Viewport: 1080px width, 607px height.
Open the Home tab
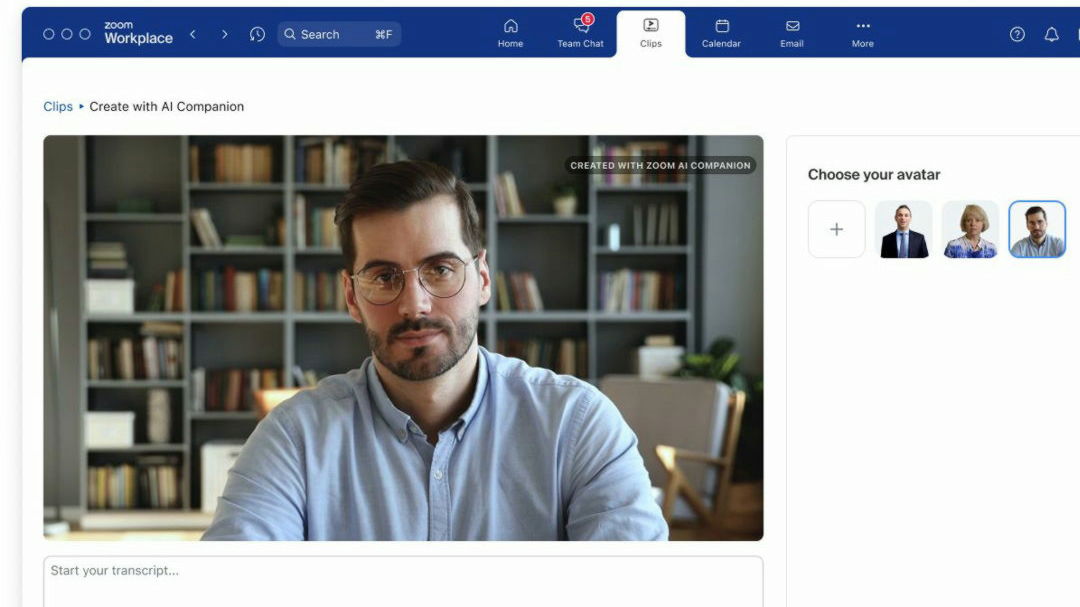(510, 33)
